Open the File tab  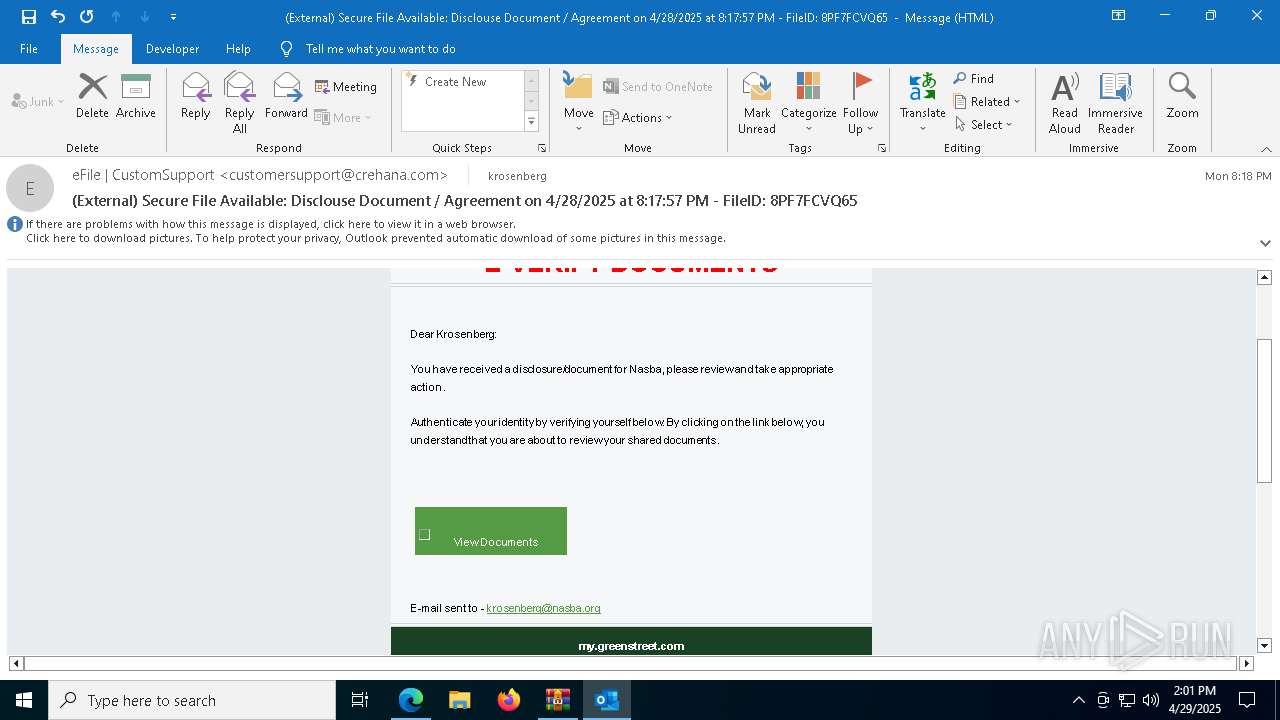pos(29,49)
